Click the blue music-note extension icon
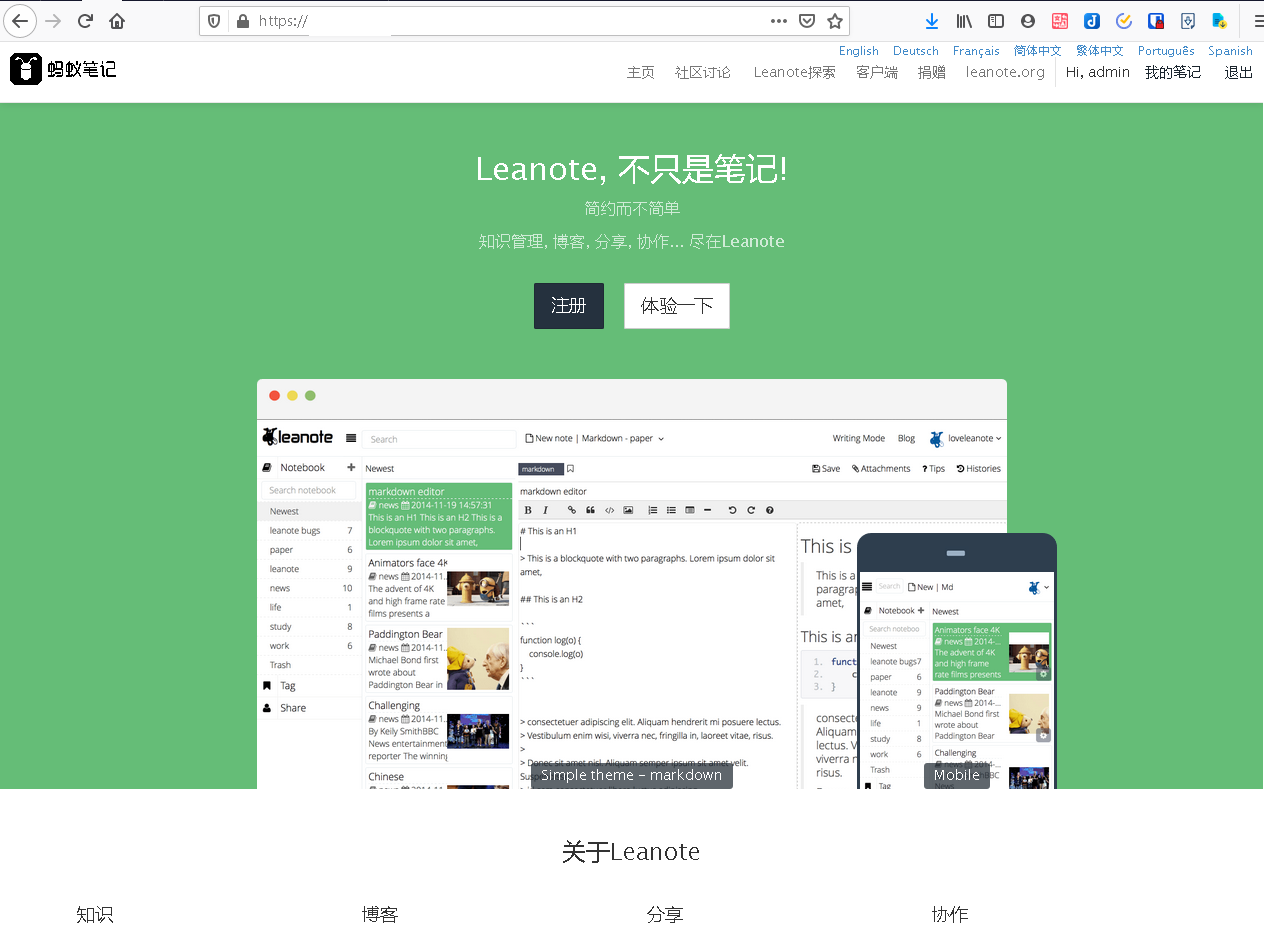 coord(1092,21)
